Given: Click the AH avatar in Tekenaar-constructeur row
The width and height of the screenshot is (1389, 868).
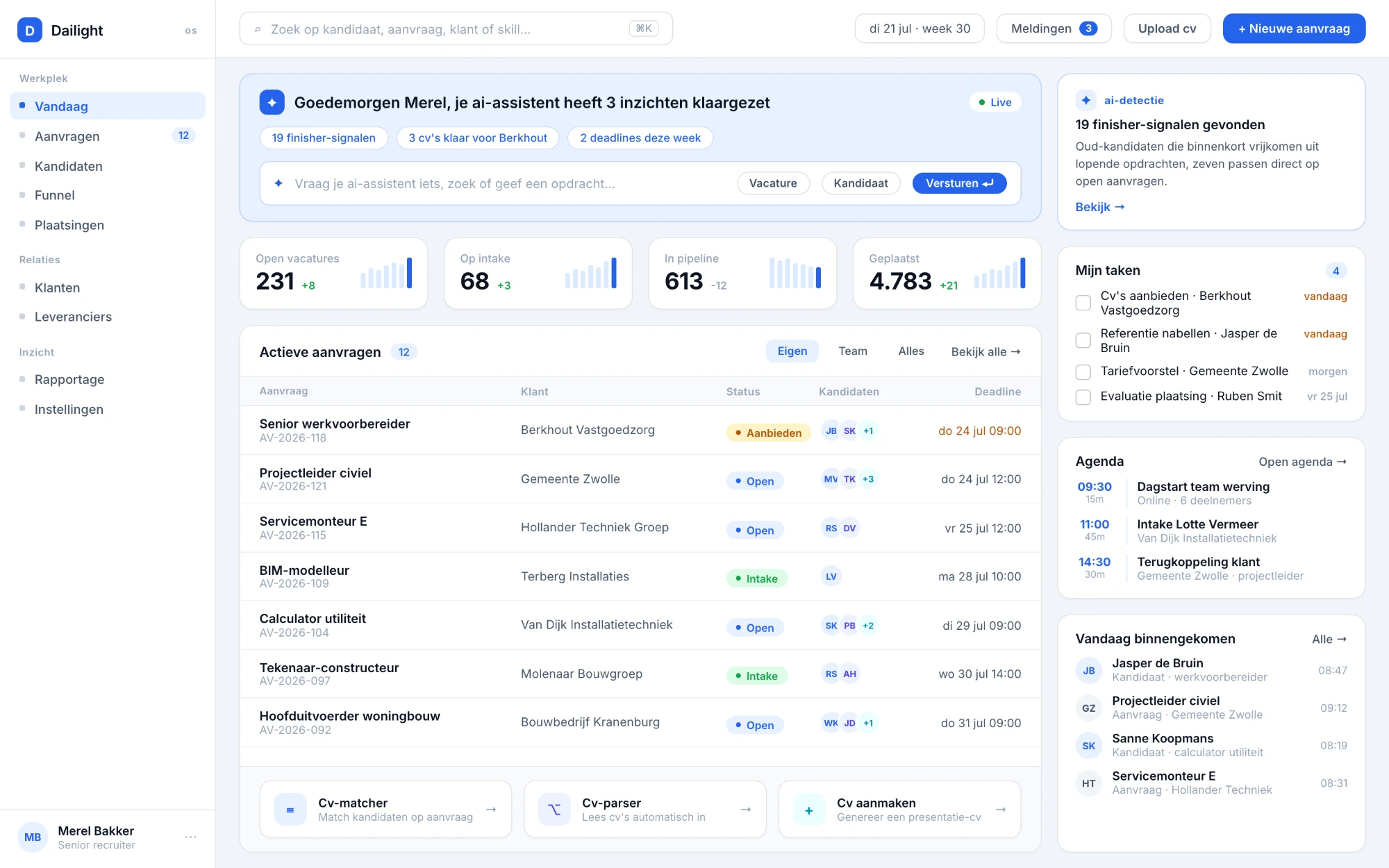Looking at the screenshot, I should [849, 674].
